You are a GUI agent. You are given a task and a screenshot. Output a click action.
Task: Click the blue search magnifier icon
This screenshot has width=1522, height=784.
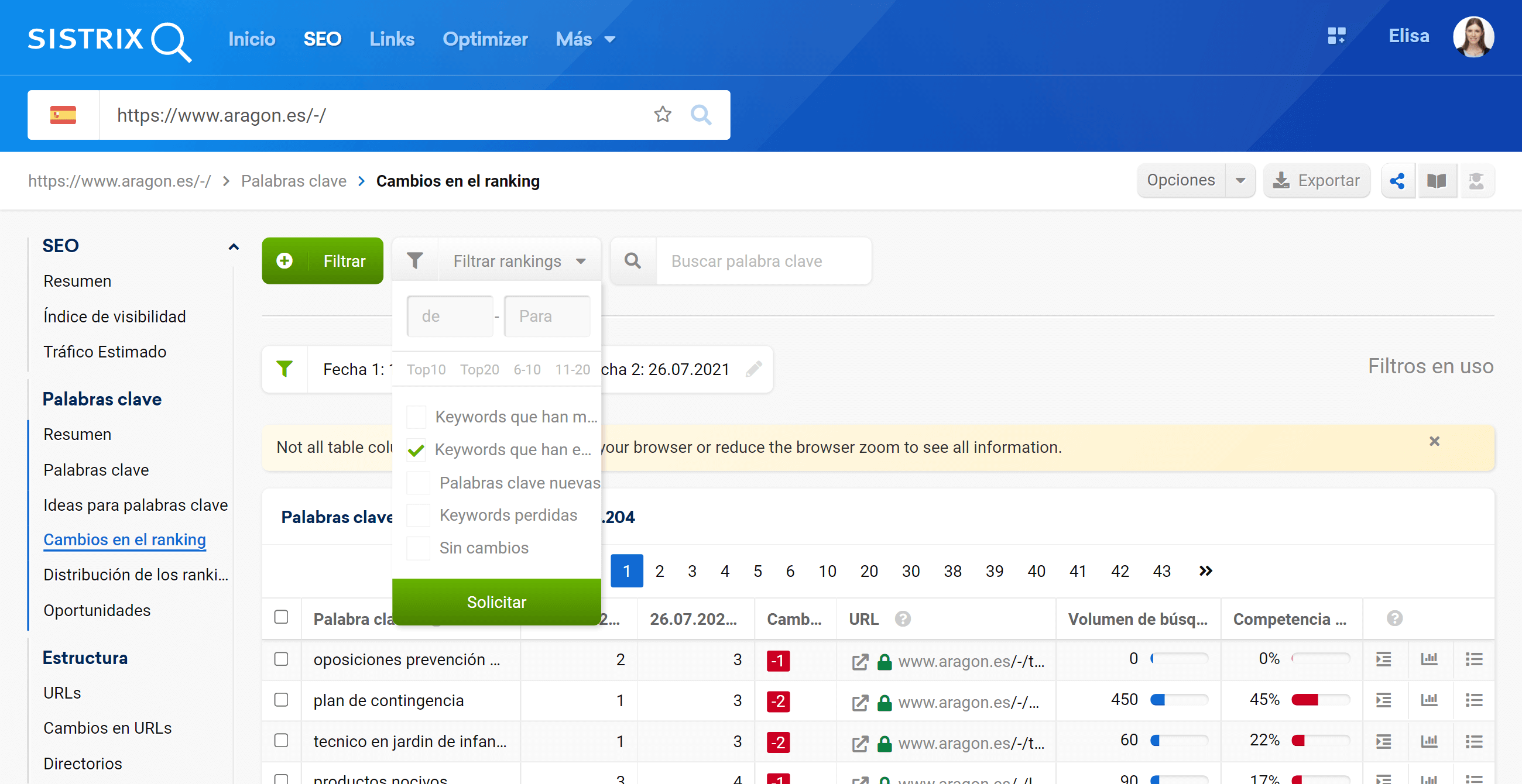click(701, 115)
